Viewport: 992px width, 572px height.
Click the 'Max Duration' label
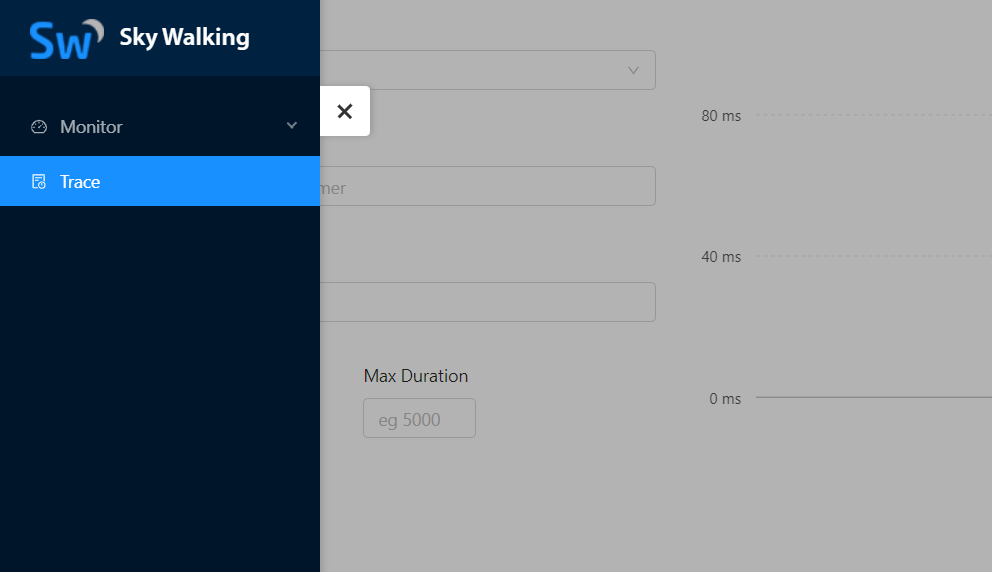coord(416,376)
